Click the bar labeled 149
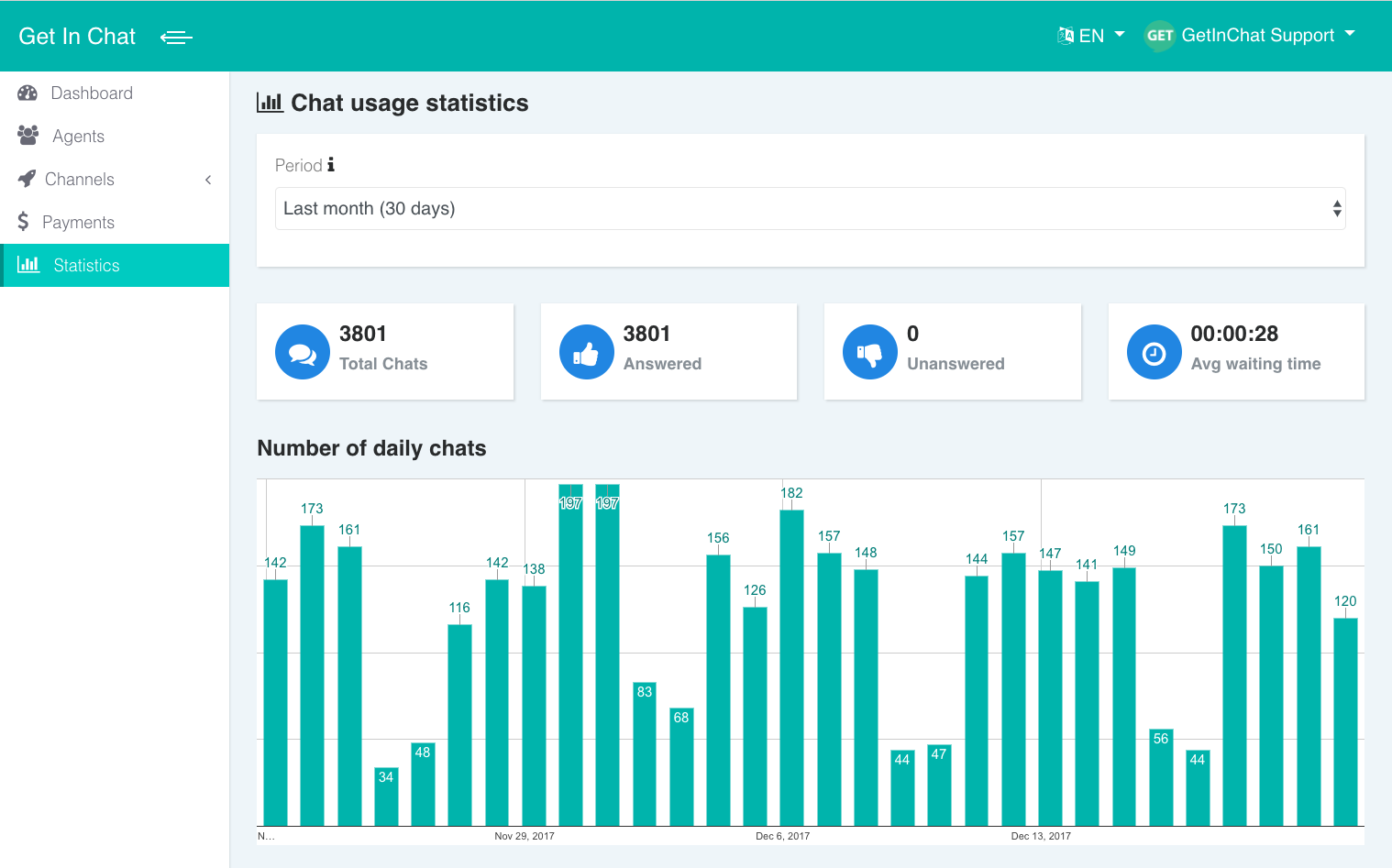Image resolution: width=1392 pixels, height=868 pixels. coord(1124,697)
